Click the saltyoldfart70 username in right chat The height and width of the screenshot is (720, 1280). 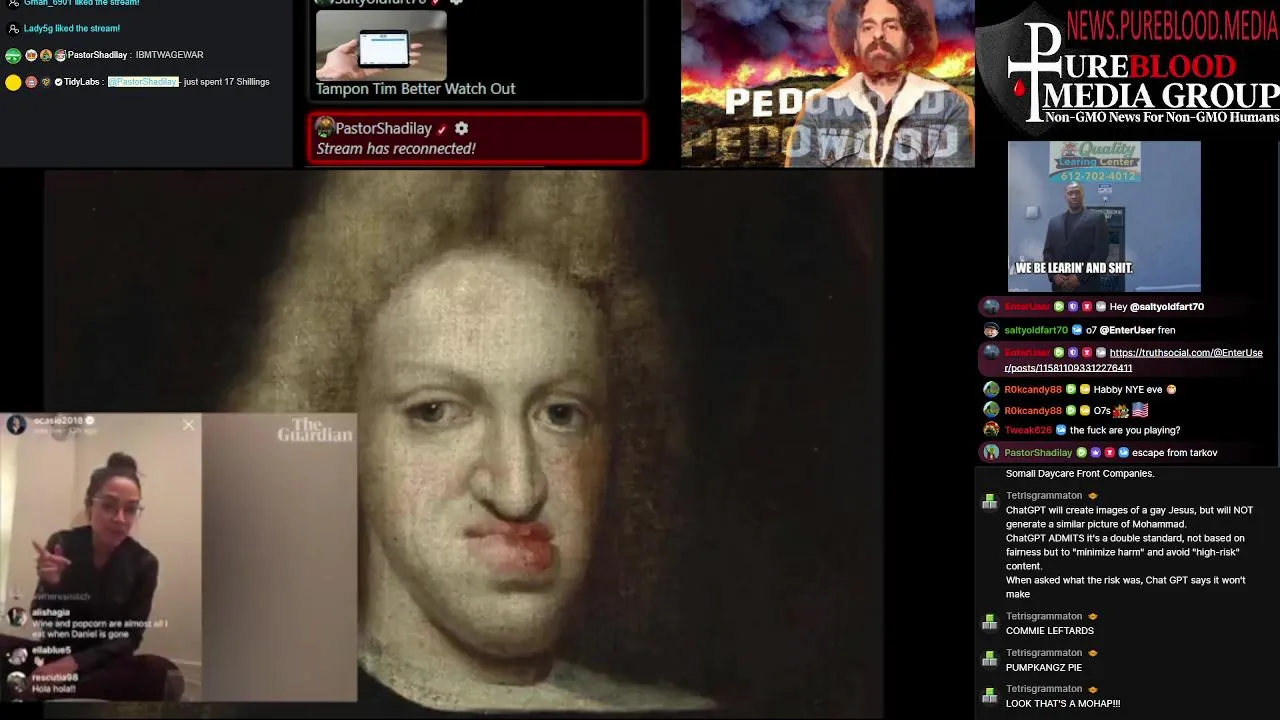pos(1036,330)
